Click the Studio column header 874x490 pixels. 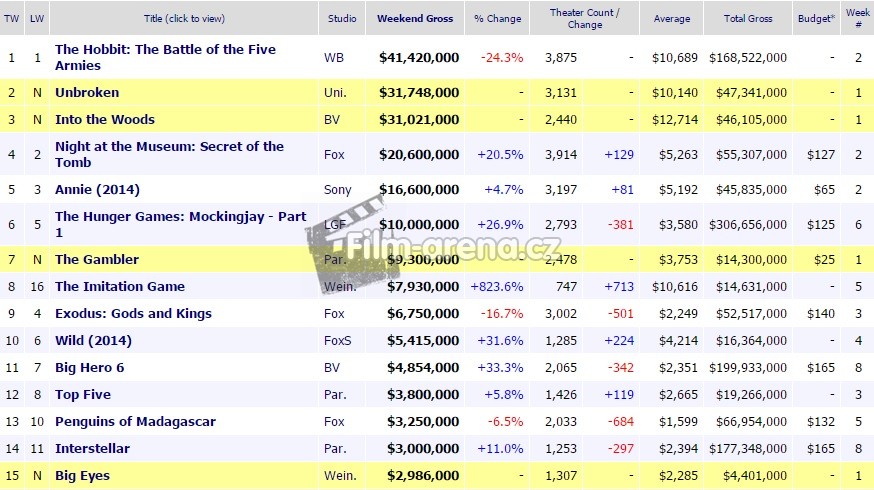coord(341,18)
